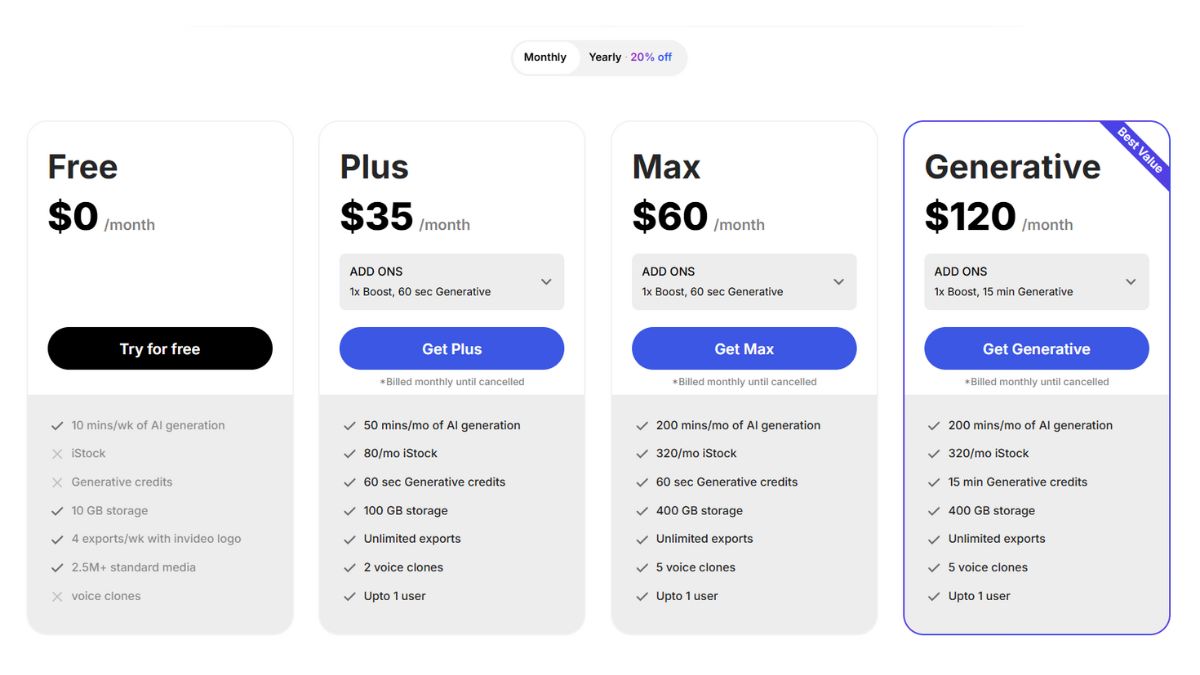Image resolution: width=1200 pixels, height=675 pixels.
Task: Click the Get Max button
Action: [744, 349]
